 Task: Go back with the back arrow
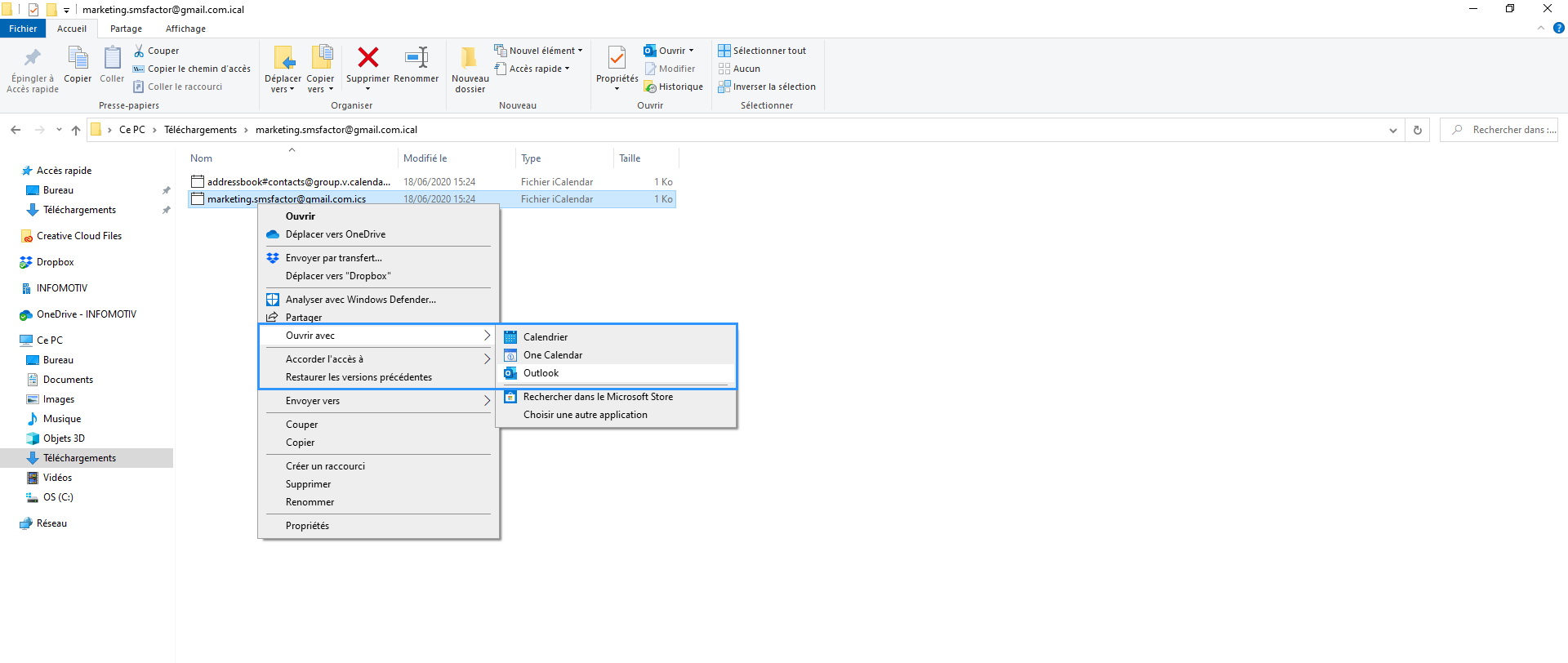16,130
